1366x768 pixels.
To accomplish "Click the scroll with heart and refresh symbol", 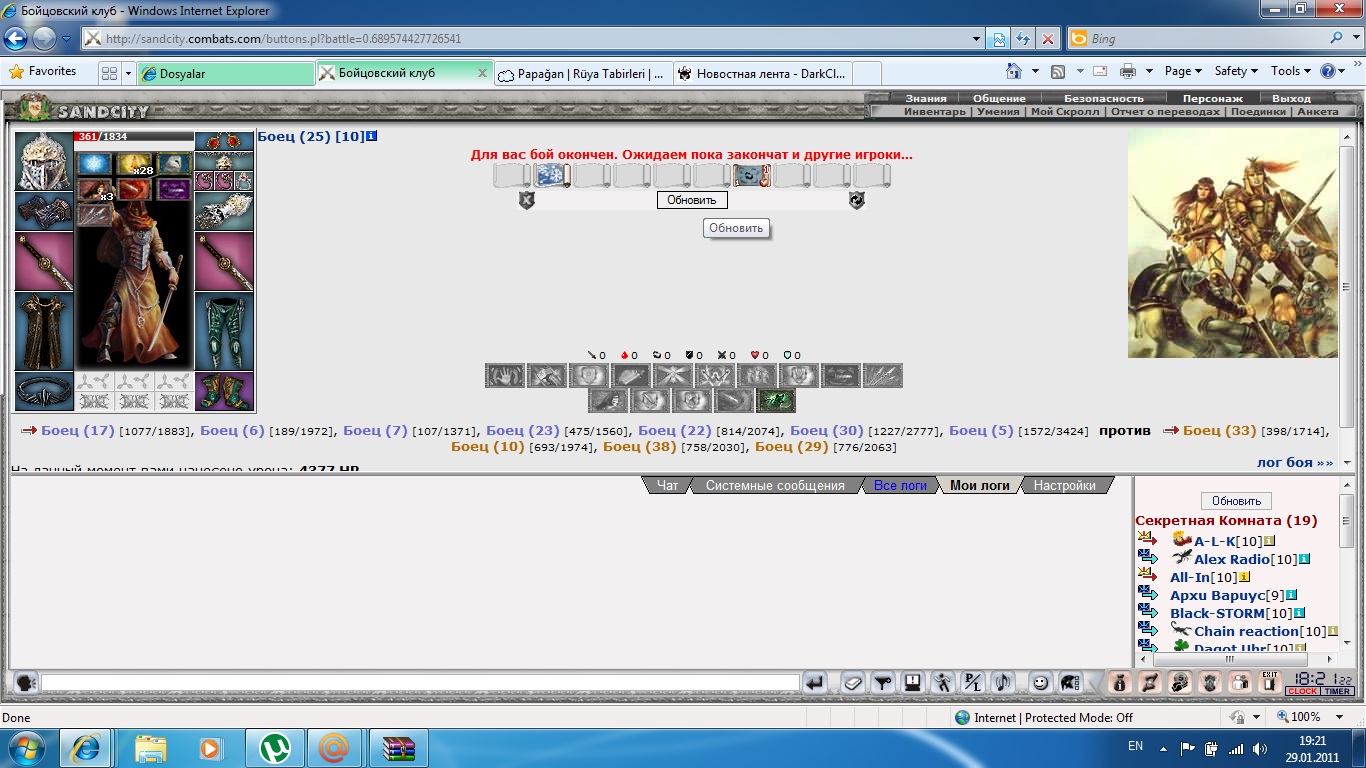I will click(x=750, y=176).
